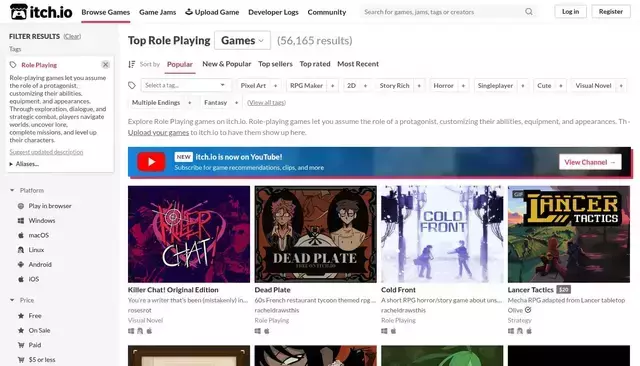Collapse the Platform filter section
The height and width of the screenshot is (366, 640).
coord(27,191)
